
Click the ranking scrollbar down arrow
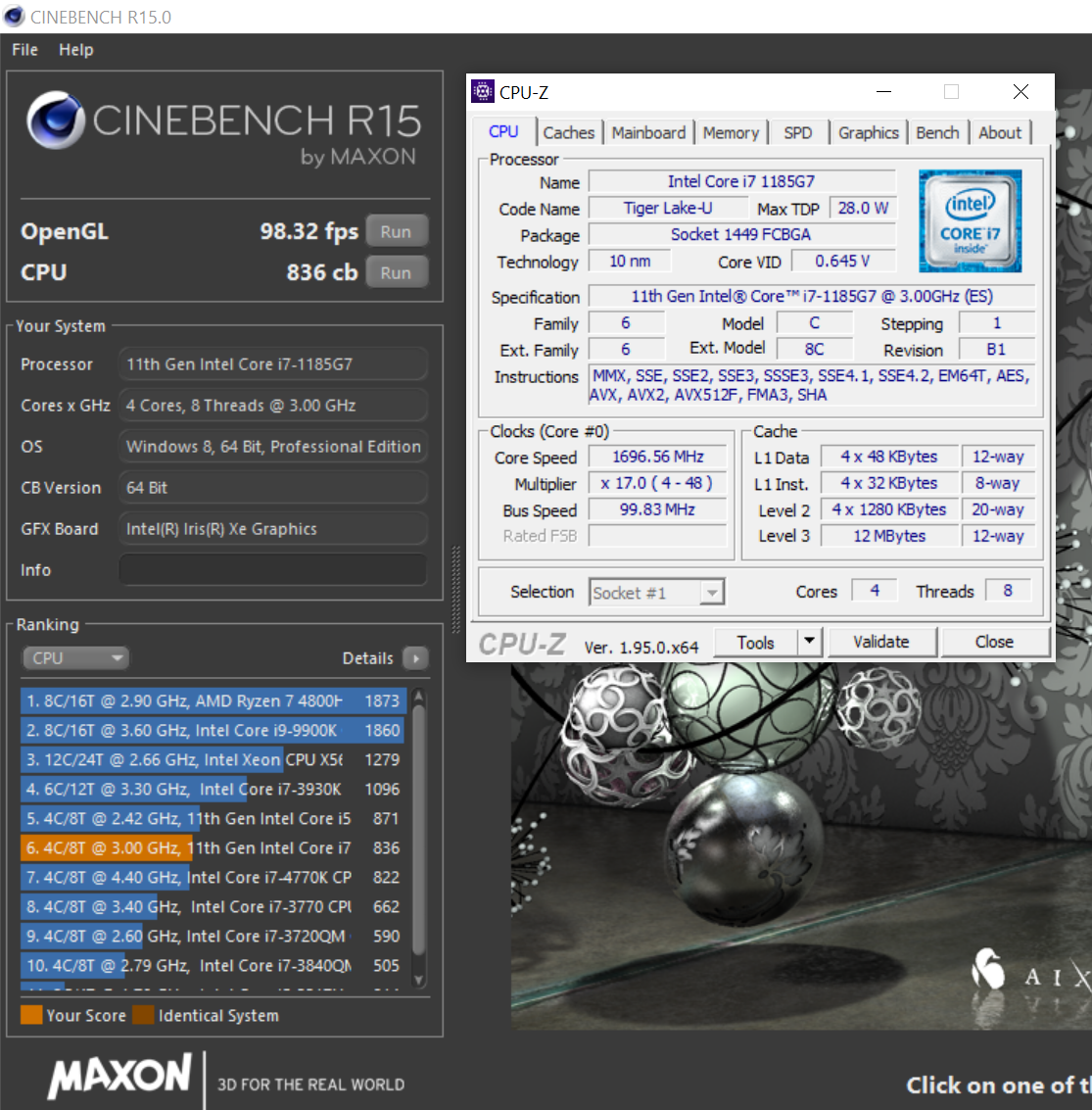[418, 981]
